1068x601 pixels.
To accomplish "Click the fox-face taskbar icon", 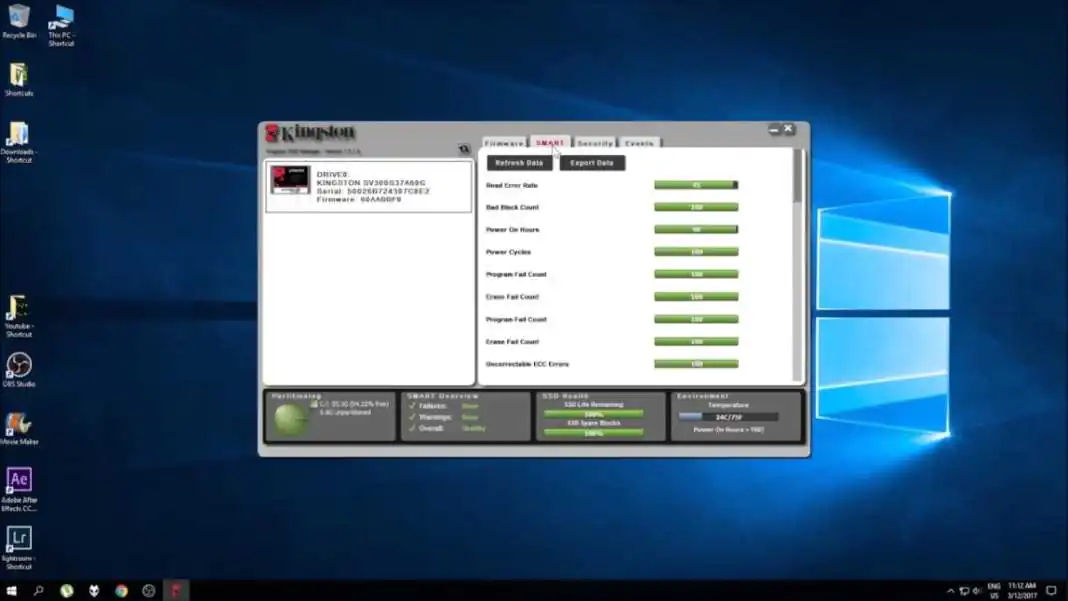I will (94, 591).
